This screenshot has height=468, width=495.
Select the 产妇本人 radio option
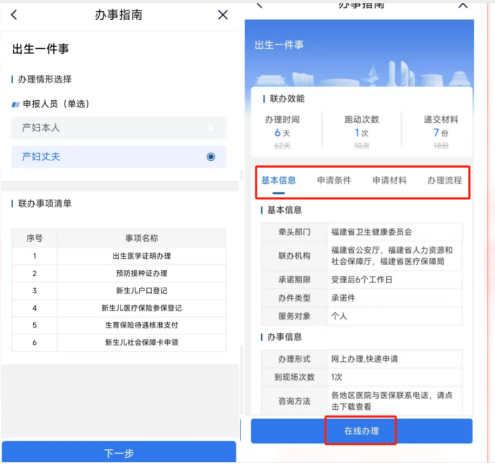click(x=119, y=128)
